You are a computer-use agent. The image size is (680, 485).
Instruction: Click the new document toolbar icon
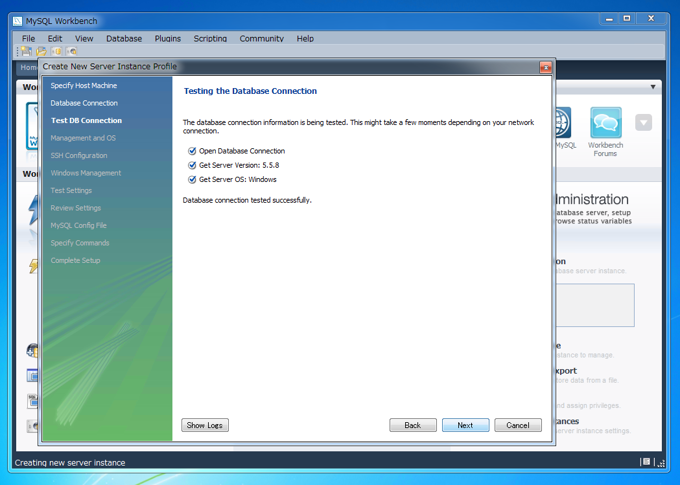pos(26,51)
